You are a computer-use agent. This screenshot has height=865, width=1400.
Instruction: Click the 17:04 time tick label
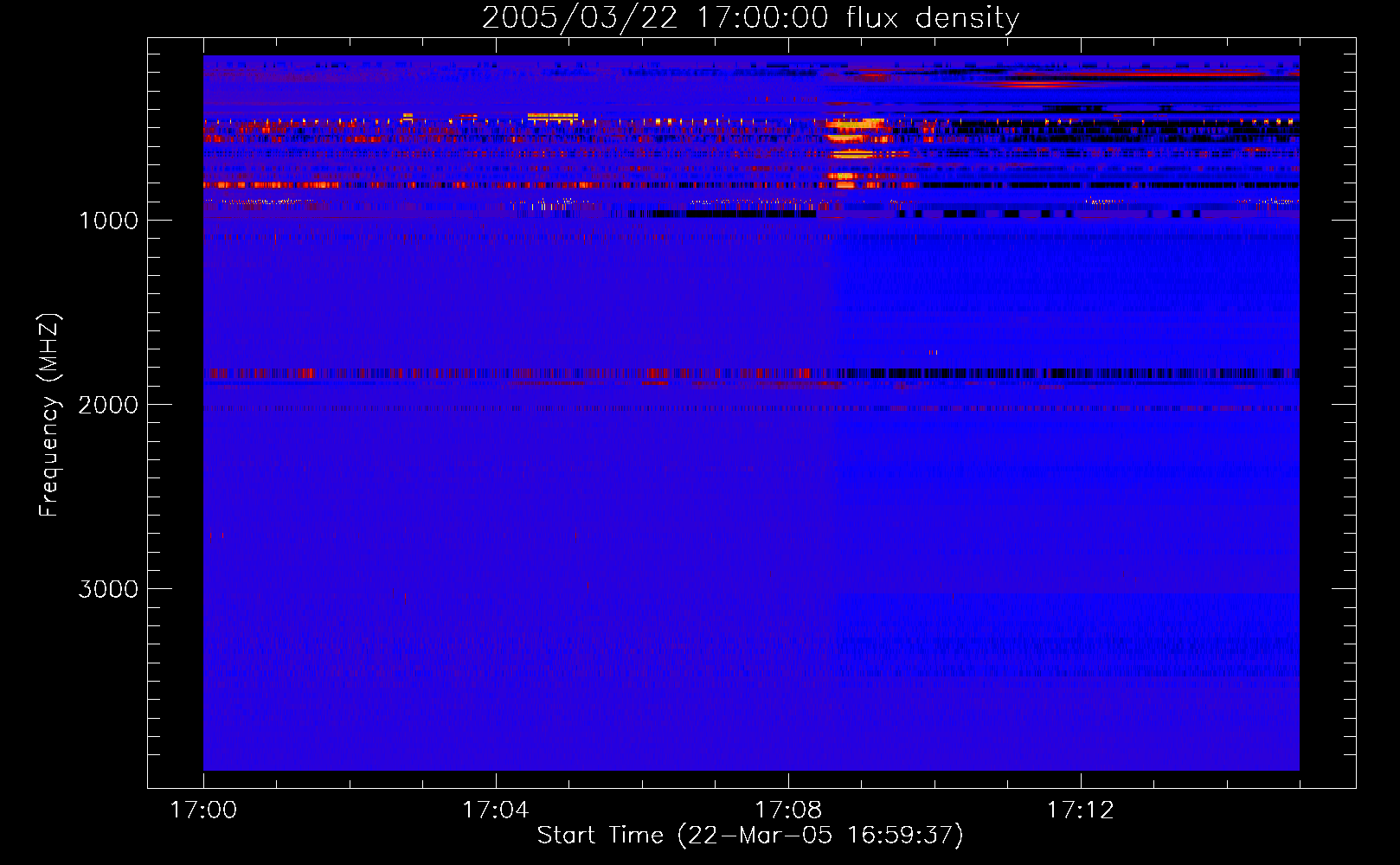(496, 810)
